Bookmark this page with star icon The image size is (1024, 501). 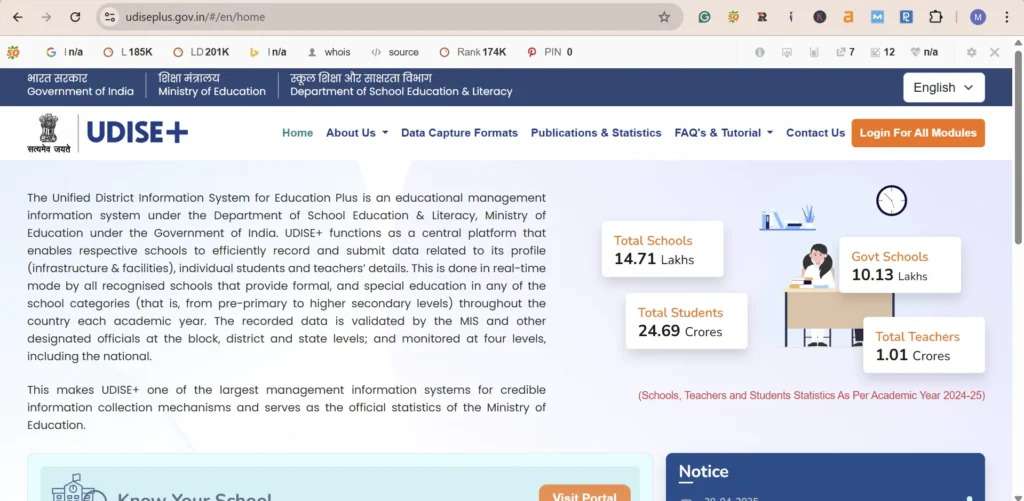tap(664, 17)
